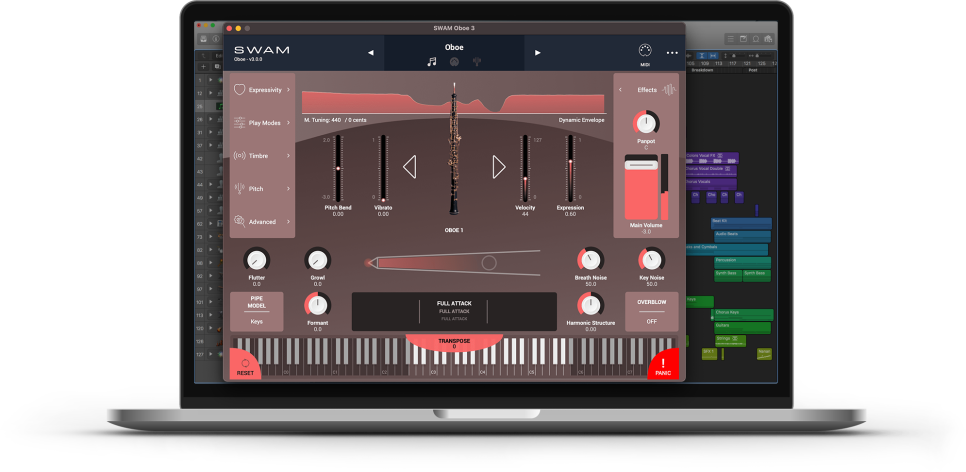Toggle the Overblow OFF switch
The width and height of the screenshot is (966, 472).
tap(652, 312)
